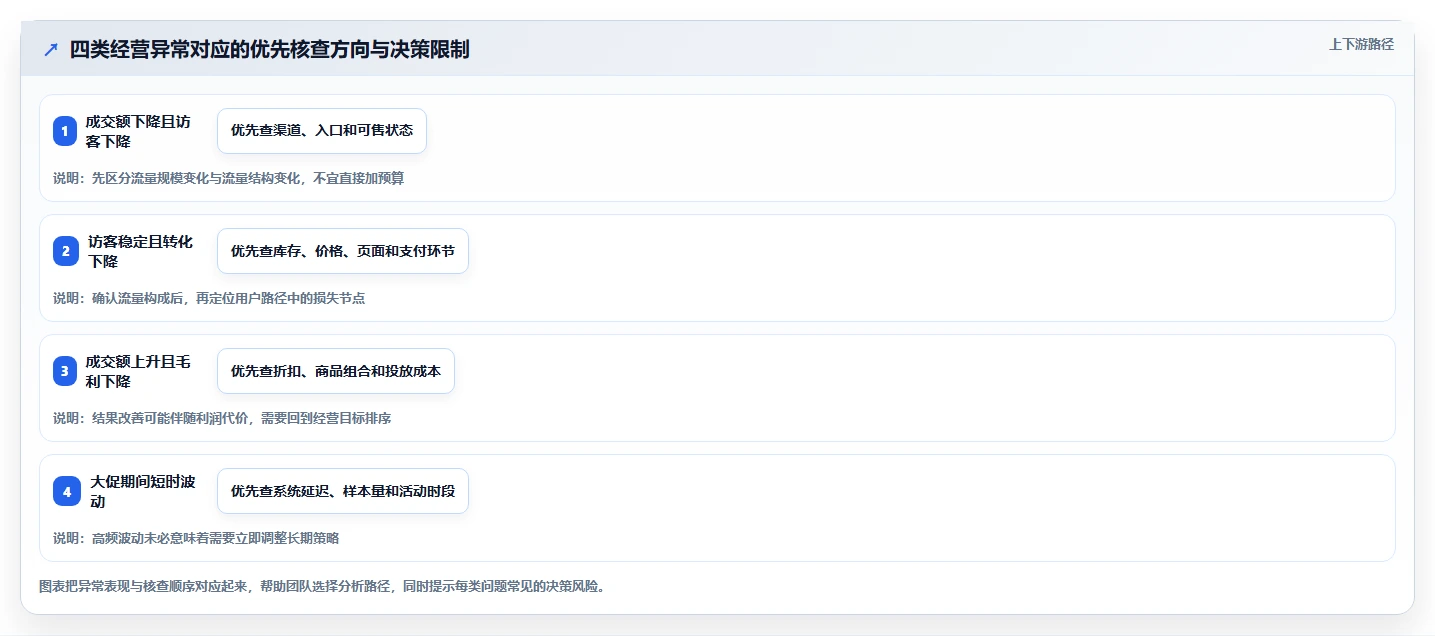This screenshot has height=636, width=1435.
Task: Click the number 3 badge
Action: [x=65, y=371]
